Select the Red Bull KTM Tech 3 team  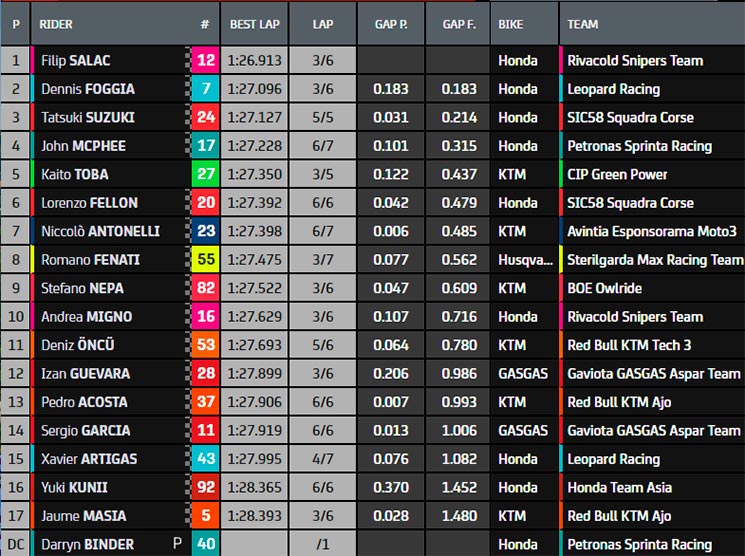coord(629,345)
